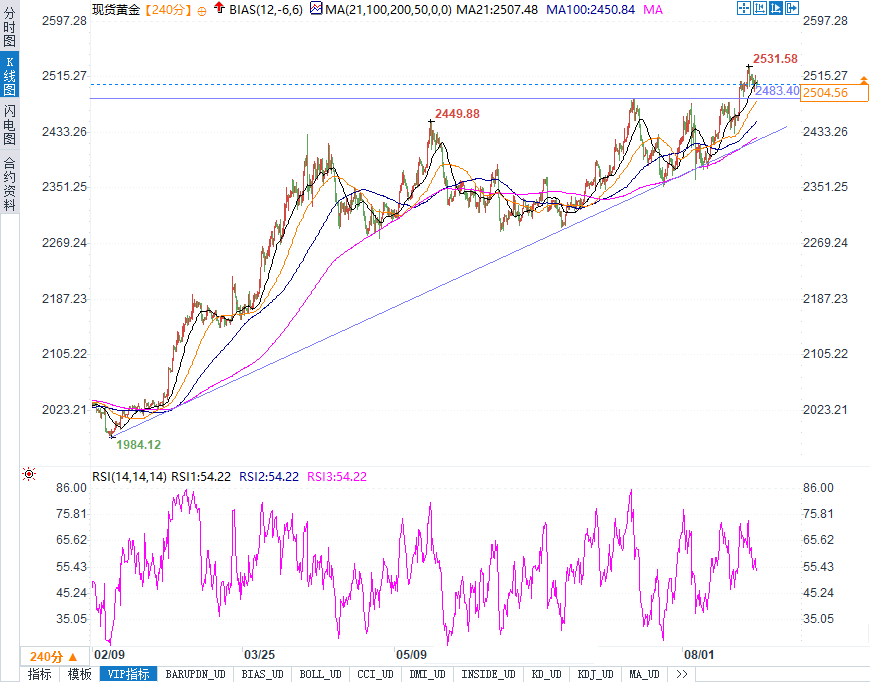Screen dimensions: 870x682
Task: Click the BIAS(12,-6,6) indicator label
Action: (x=266, y=9)
